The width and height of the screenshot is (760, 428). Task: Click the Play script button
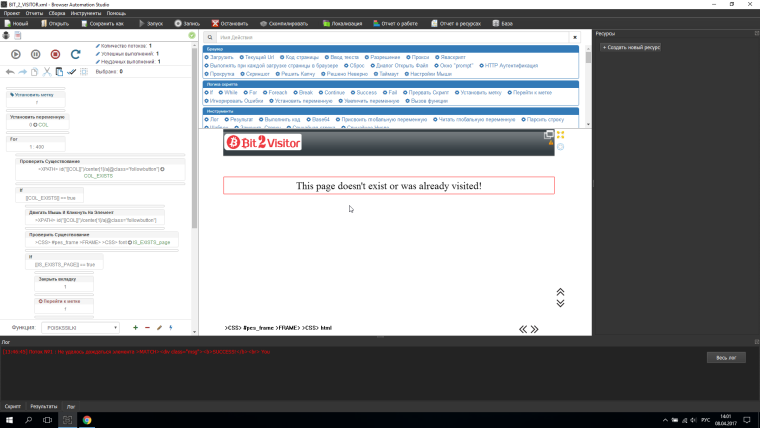[16, 54]
